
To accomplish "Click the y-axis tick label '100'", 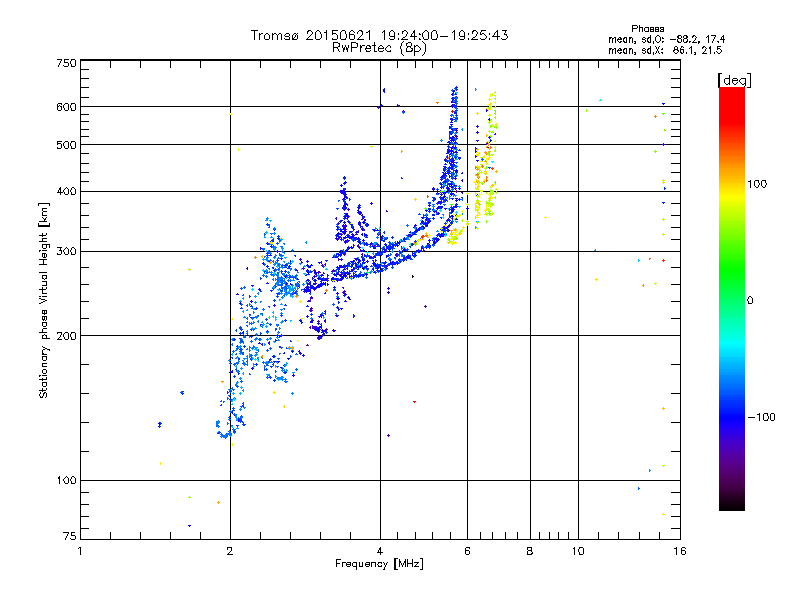I will [x=66, y=481].
